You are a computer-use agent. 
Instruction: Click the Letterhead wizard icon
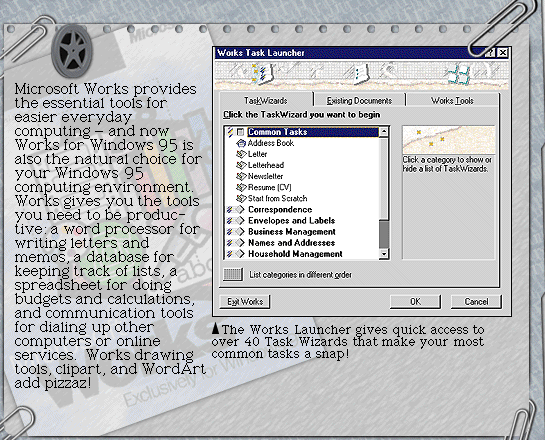coord(241,165)
